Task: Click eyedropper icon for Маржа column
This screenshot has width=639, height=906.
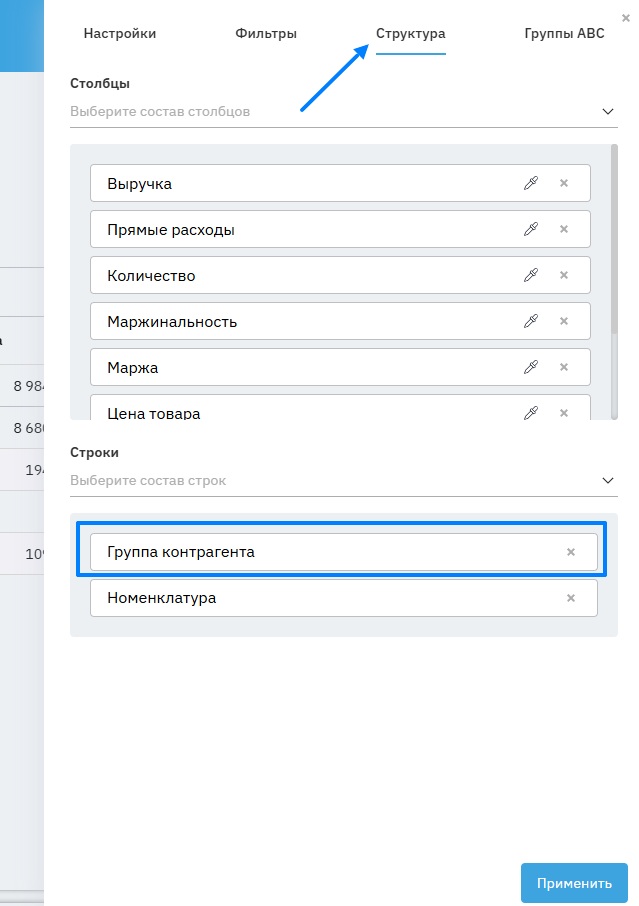Action: tap(531, 367)
